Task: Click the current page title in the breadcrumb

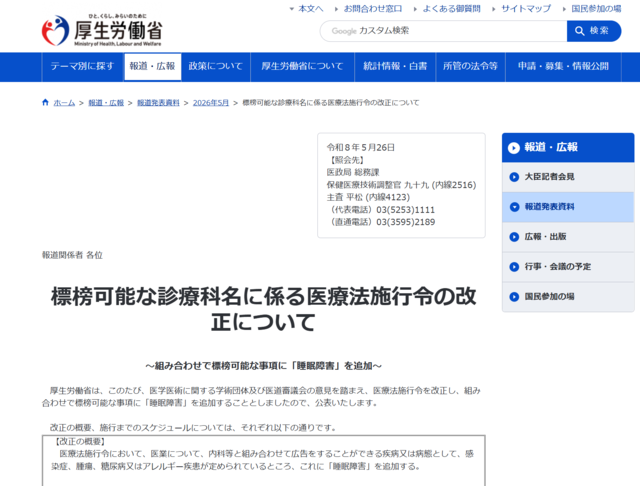Action: click(x=331, y=103)
